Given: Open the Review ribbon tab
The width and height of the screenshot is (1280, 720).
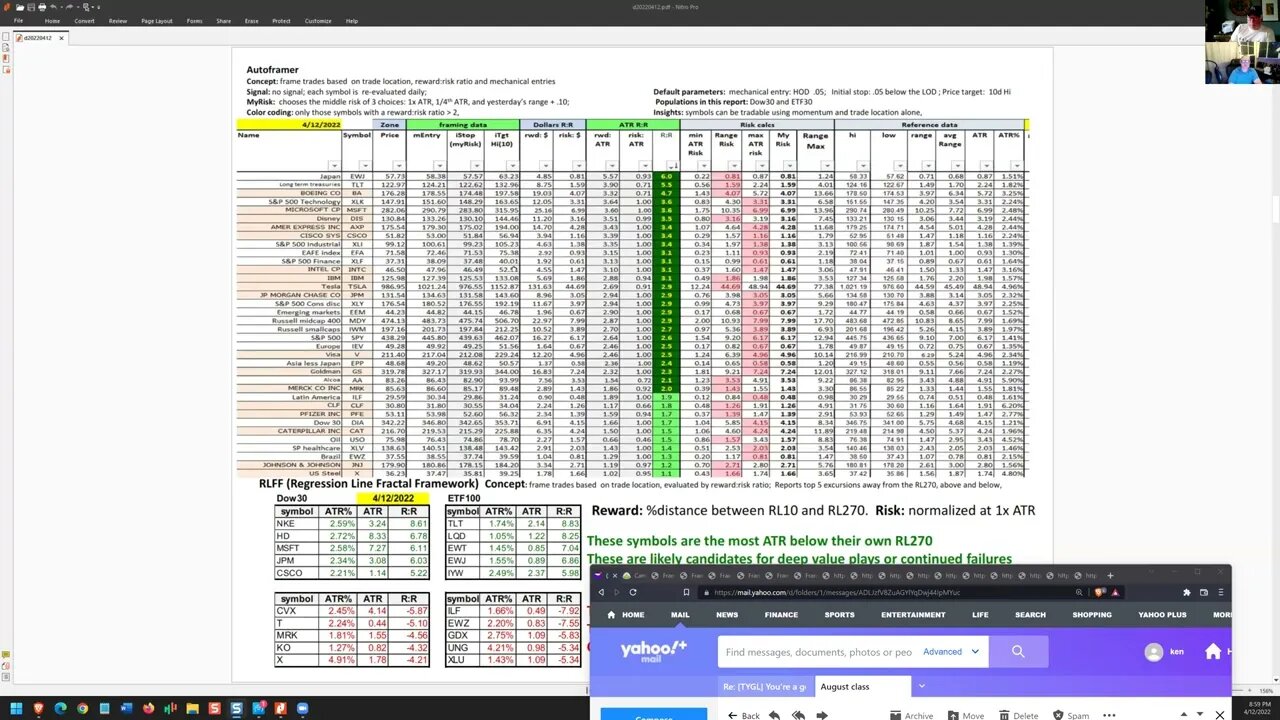Looking at the screenshot, I should click(118, 21).
